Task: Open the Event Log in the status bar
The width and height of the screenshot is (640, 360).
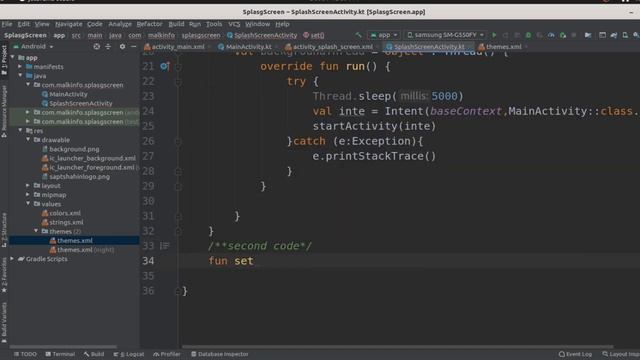Action: point(575,354)
